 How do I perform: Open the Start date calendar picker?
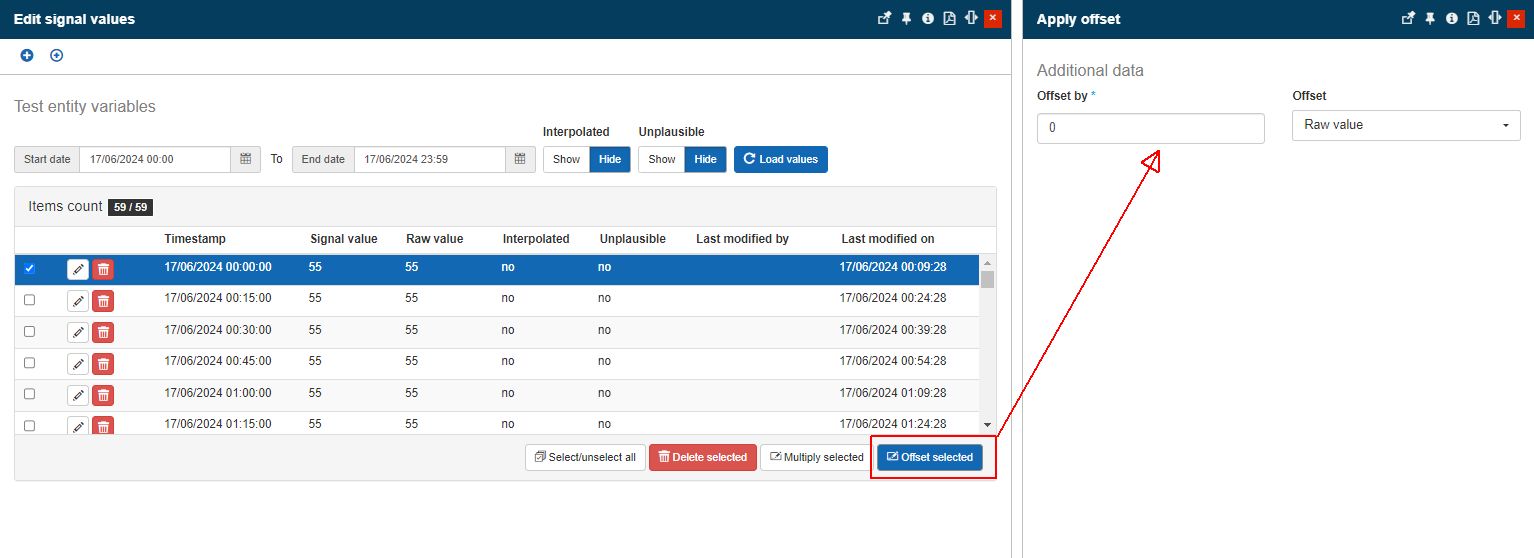coord(245,159)
